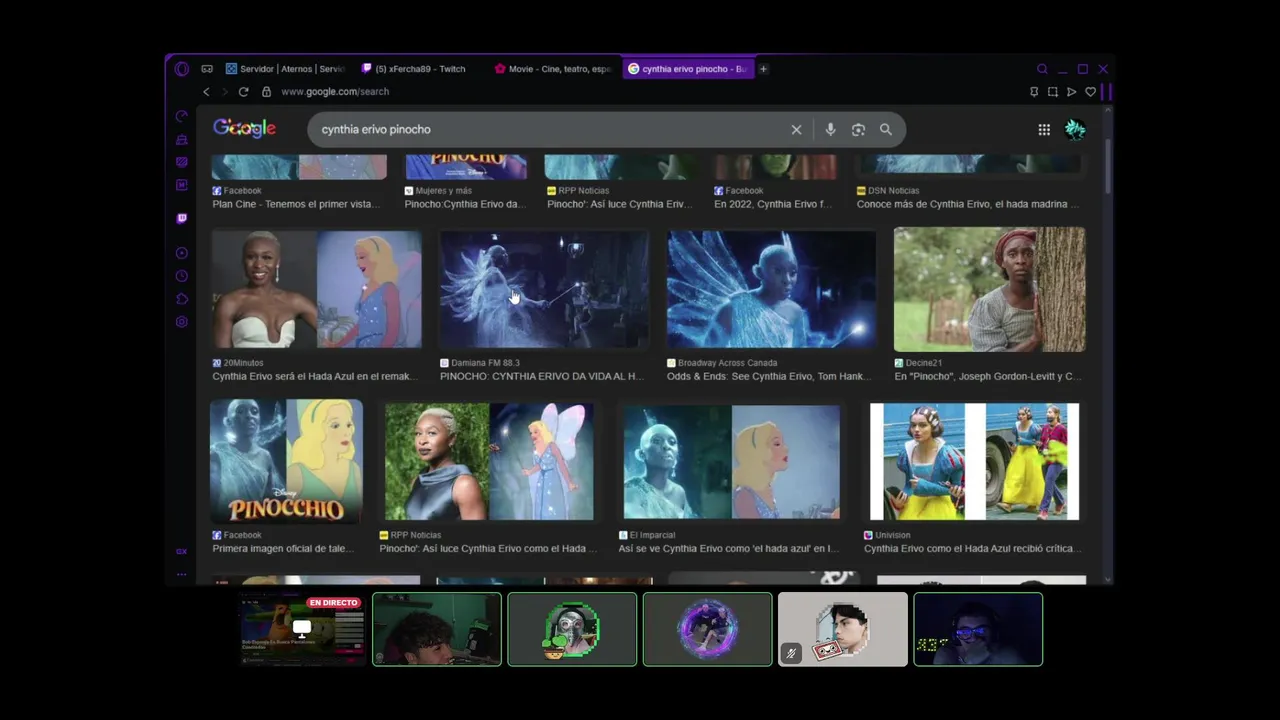1280x720 pixels.
Task: Select the purple ring avatar participant tile
Action: coord(708,629)
